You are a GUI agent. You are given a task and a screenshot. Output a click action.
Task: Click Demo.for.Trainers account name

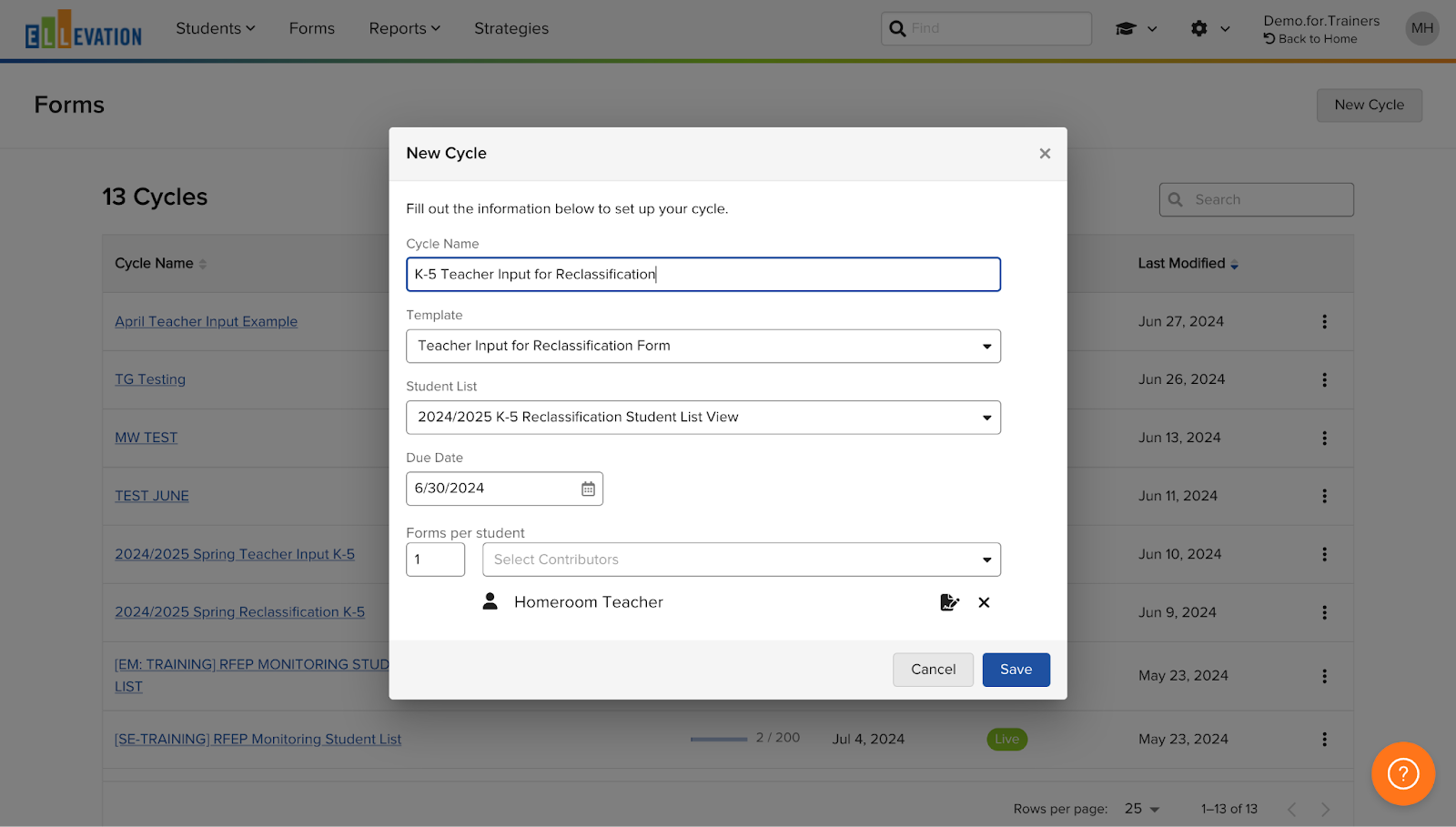(x=1321, y=21)
